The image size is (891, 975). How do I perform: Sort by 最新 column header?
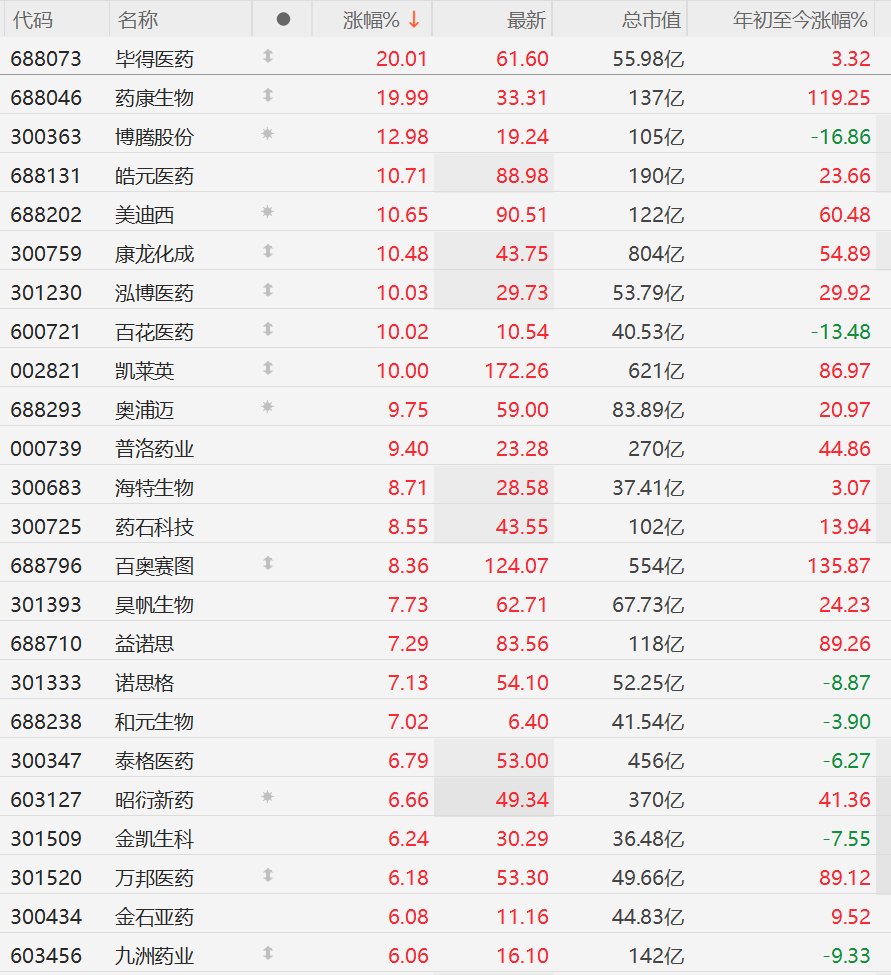[x=526, y=20]
